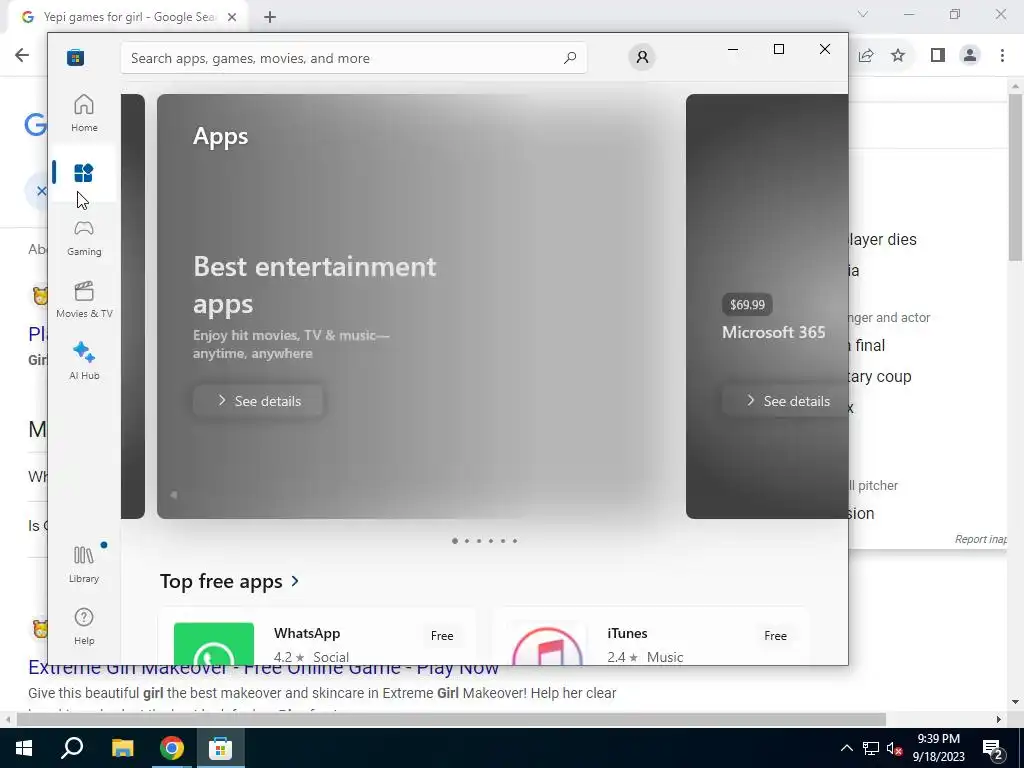Show hidden tray icons chevron

click(x=846, y=748)
